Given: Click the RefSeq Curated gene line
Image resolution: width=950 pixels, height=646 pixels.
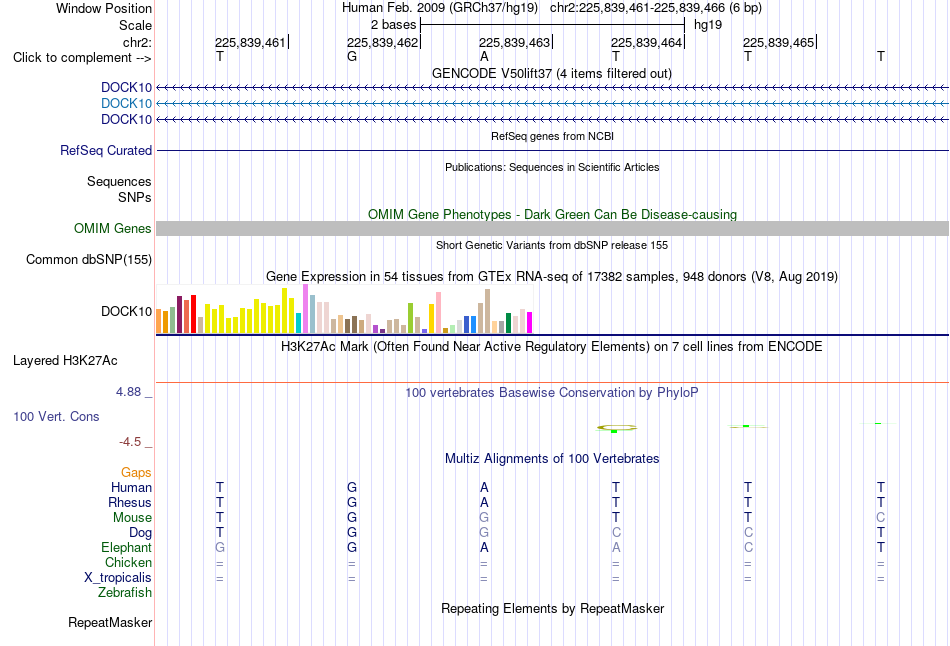Looking at the screenshot, I should (x=552, y=150).
